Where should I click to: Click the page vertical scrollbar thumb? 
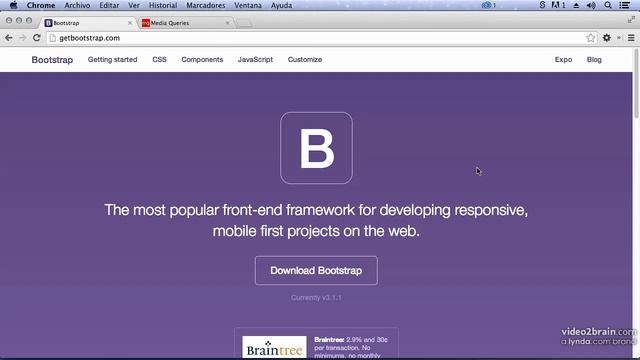pyautogui.click(x=636, y=84)
